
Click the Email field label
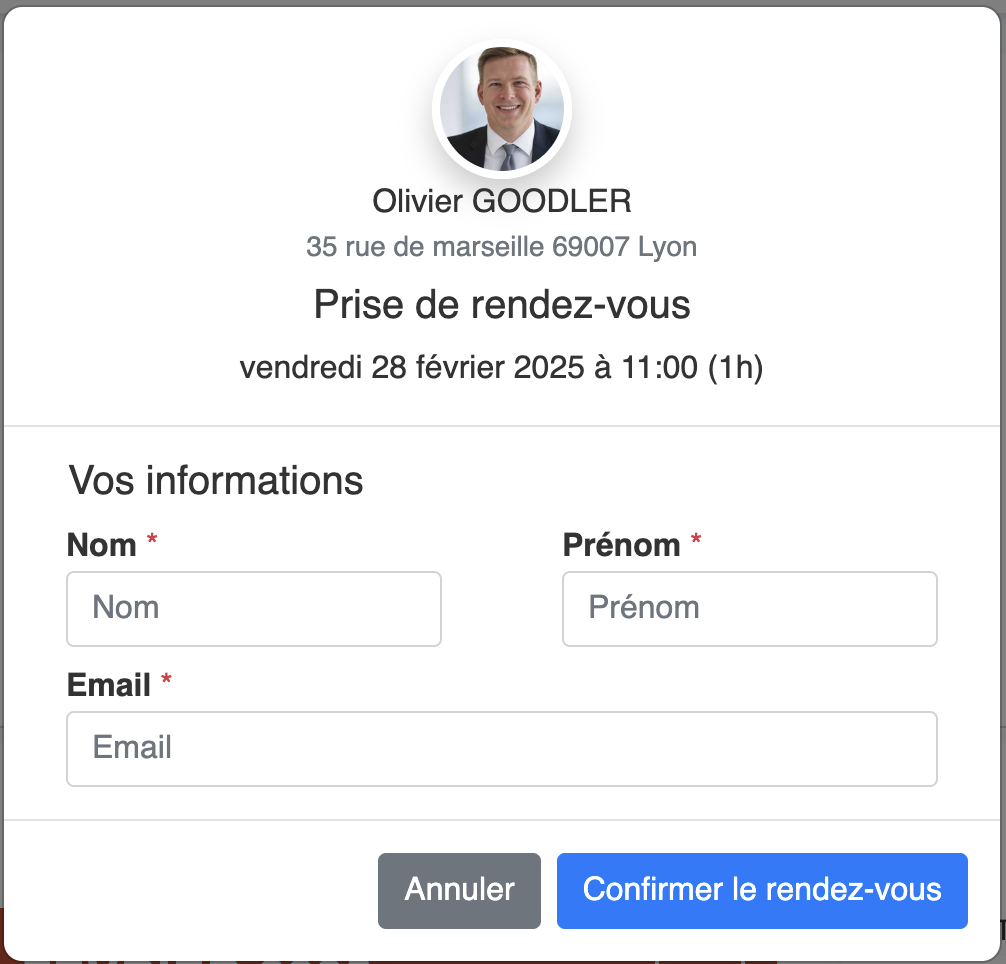[109, 685]
